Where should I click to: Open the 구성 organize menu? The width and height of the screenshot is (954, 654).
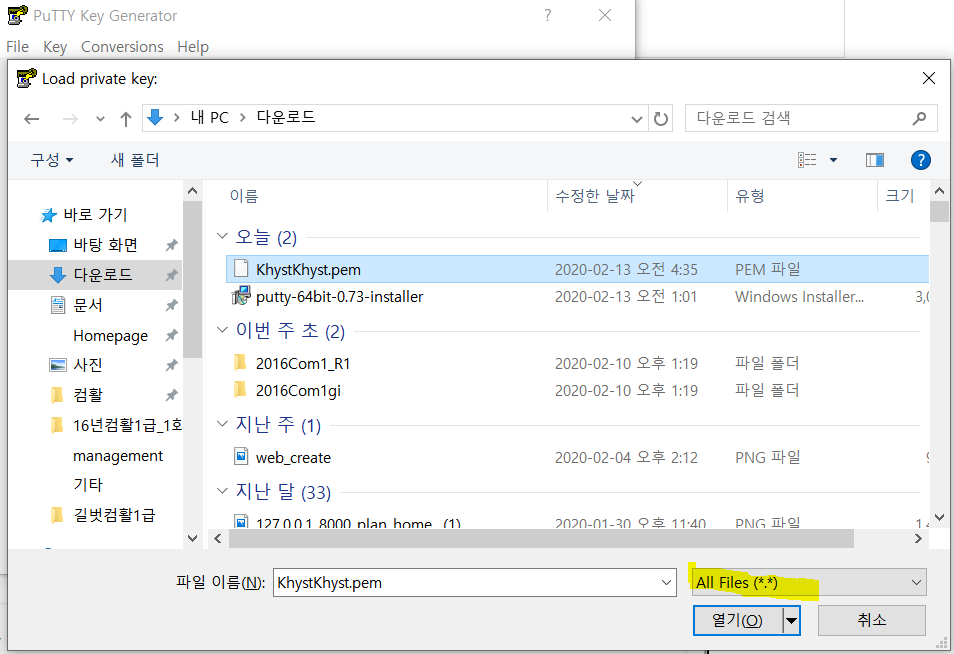click(x=52, y=160)
